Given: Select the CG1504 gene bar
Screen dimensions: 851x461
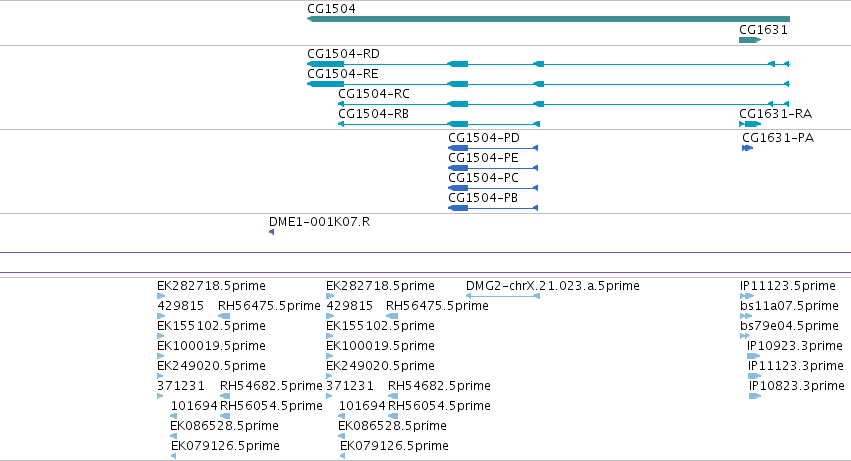Looking at the screenshot, I should [x=548, y=19].
